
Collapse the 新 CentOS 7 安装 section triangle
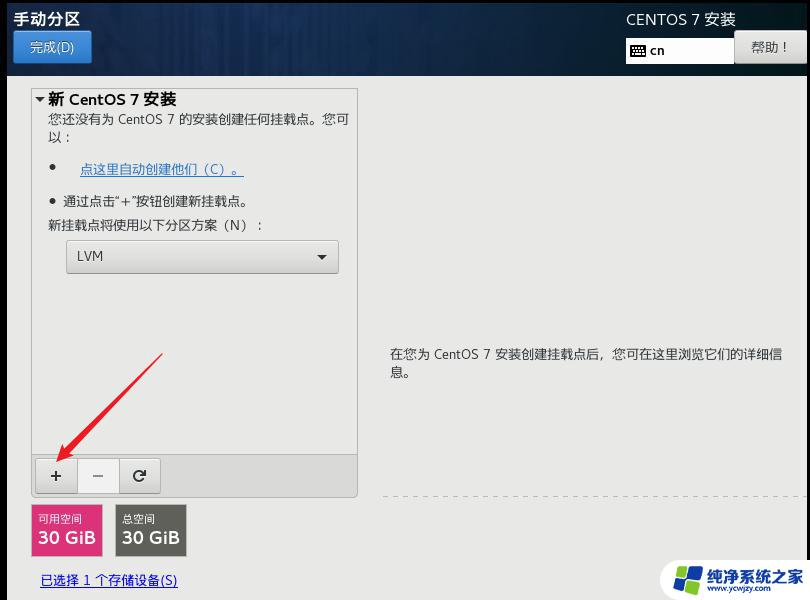coord(40,100)
